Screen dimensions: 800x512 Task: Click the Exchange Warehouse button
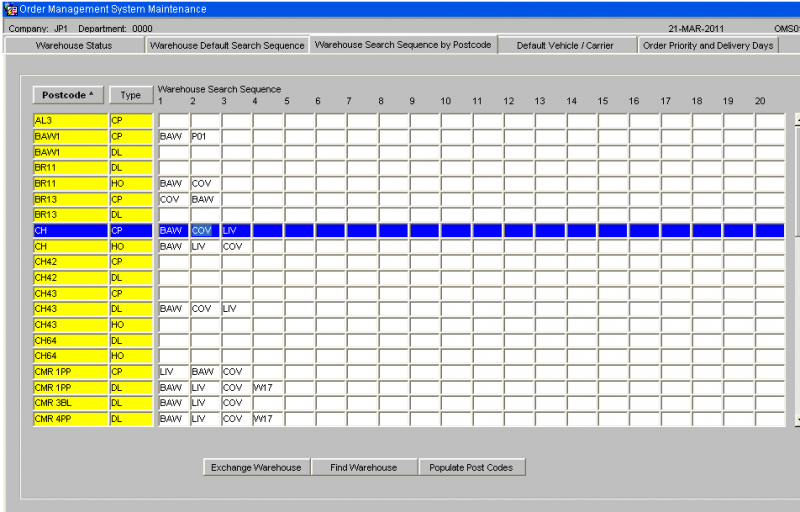tap(256, 467)
